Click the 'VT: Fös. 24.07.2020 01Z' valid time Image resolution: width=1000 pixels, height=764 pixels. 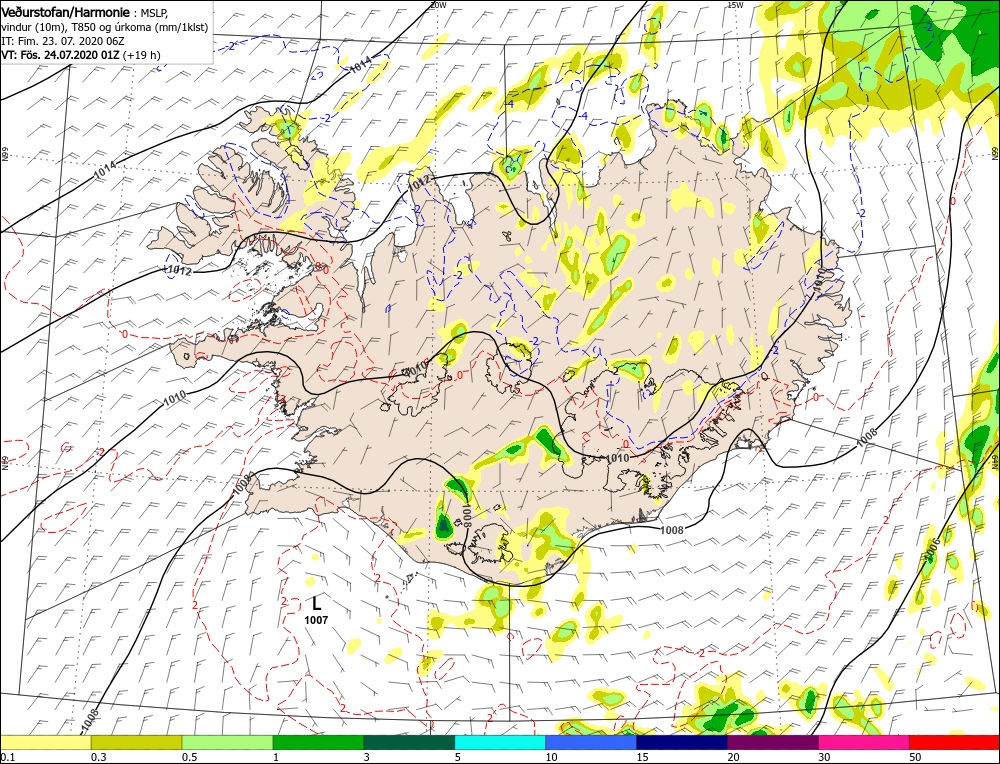[61, 55]
